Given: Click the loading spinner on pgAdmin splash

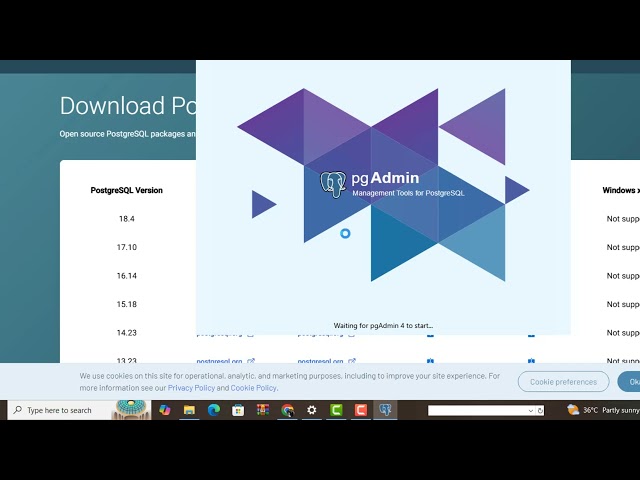Looking at the screenshot, I should 345,233.
